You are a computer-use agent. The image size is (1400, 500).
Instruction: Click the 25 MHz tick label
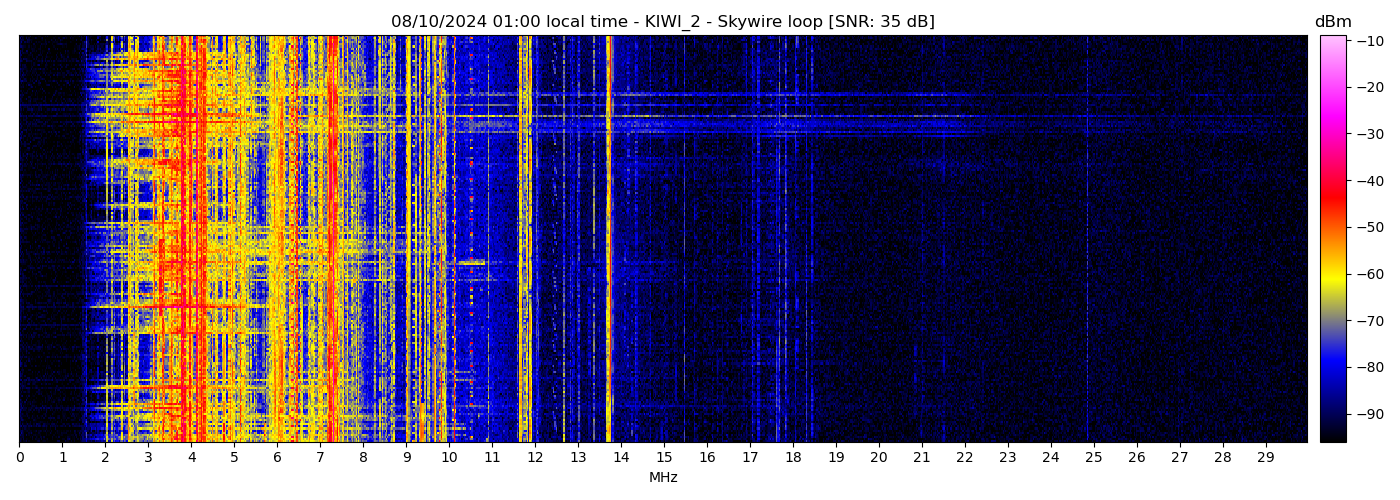tap(1094, 458)
